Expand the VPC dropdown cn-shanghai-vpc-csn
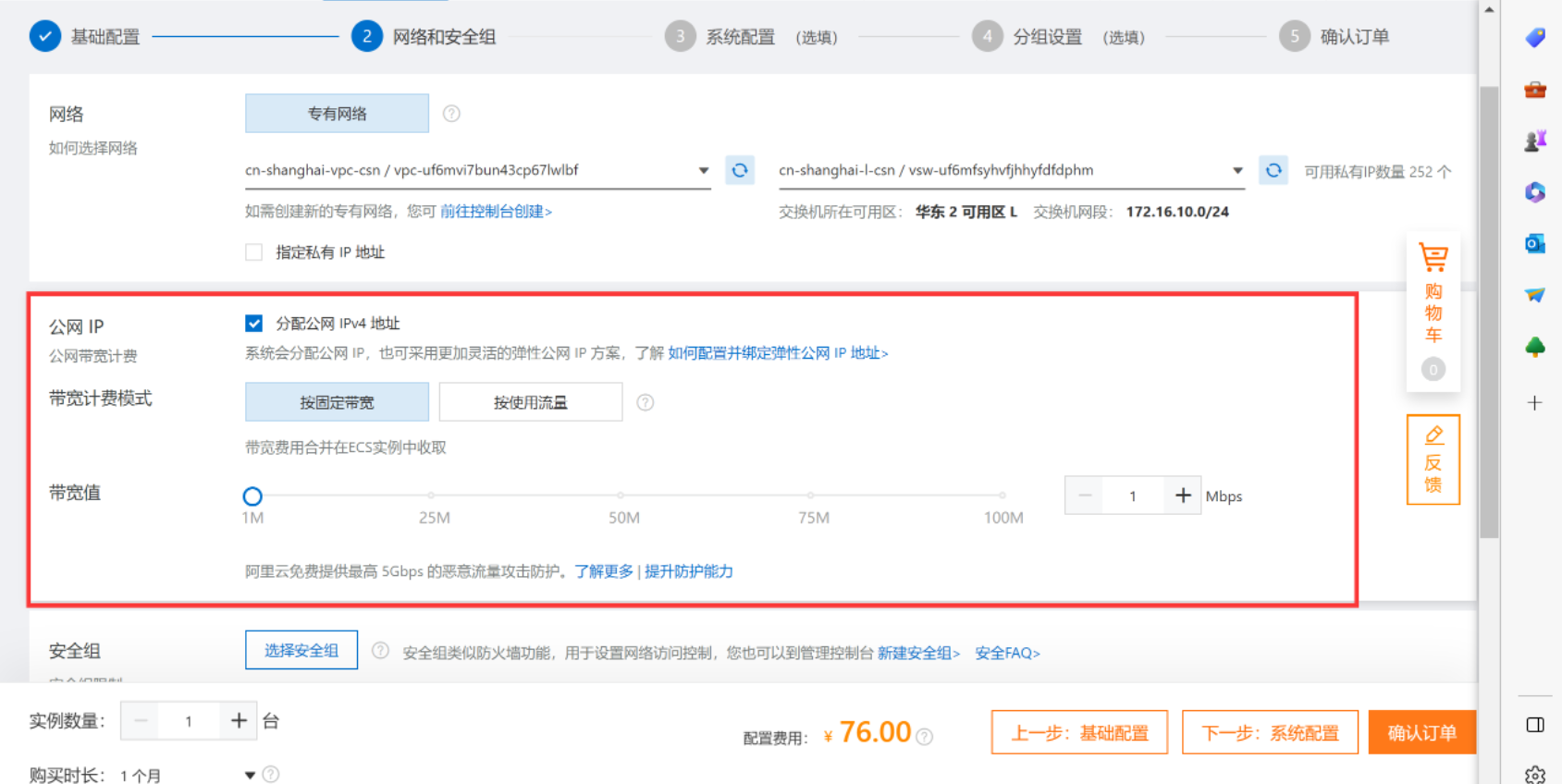Viewport: 1562px width, 784px height. (x=477, y=170)
